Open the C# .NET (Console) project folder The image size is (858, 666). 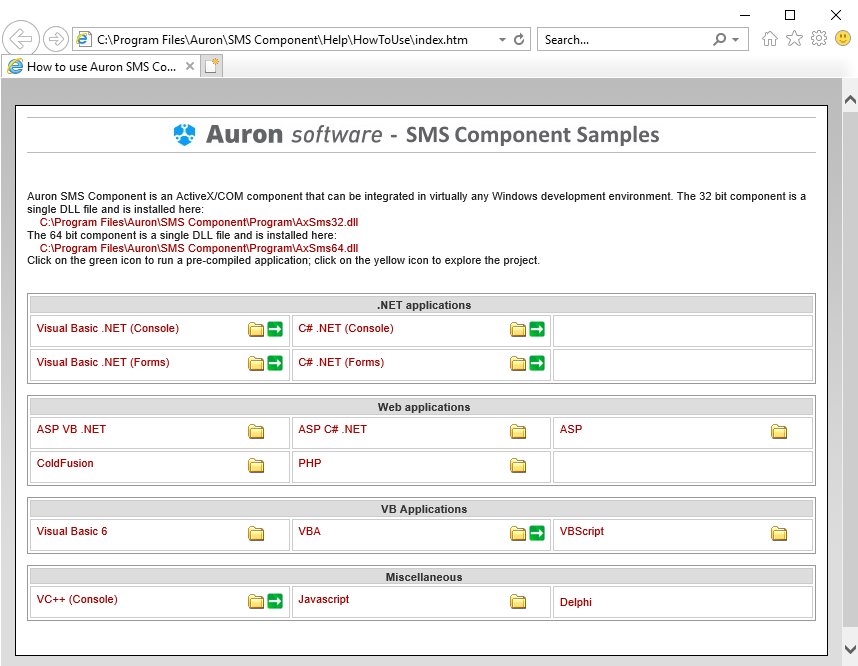tap(518, 330)
